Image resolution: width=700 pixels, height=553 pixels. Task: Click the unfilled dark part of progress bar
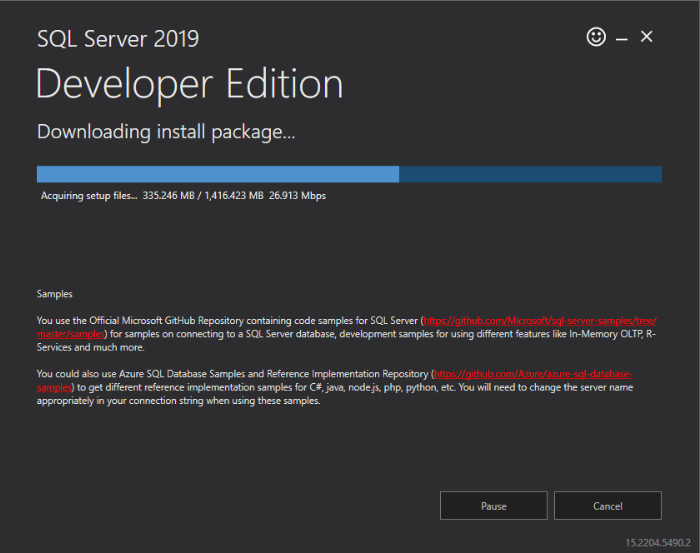pyautogui.click(x=530, y=174)
